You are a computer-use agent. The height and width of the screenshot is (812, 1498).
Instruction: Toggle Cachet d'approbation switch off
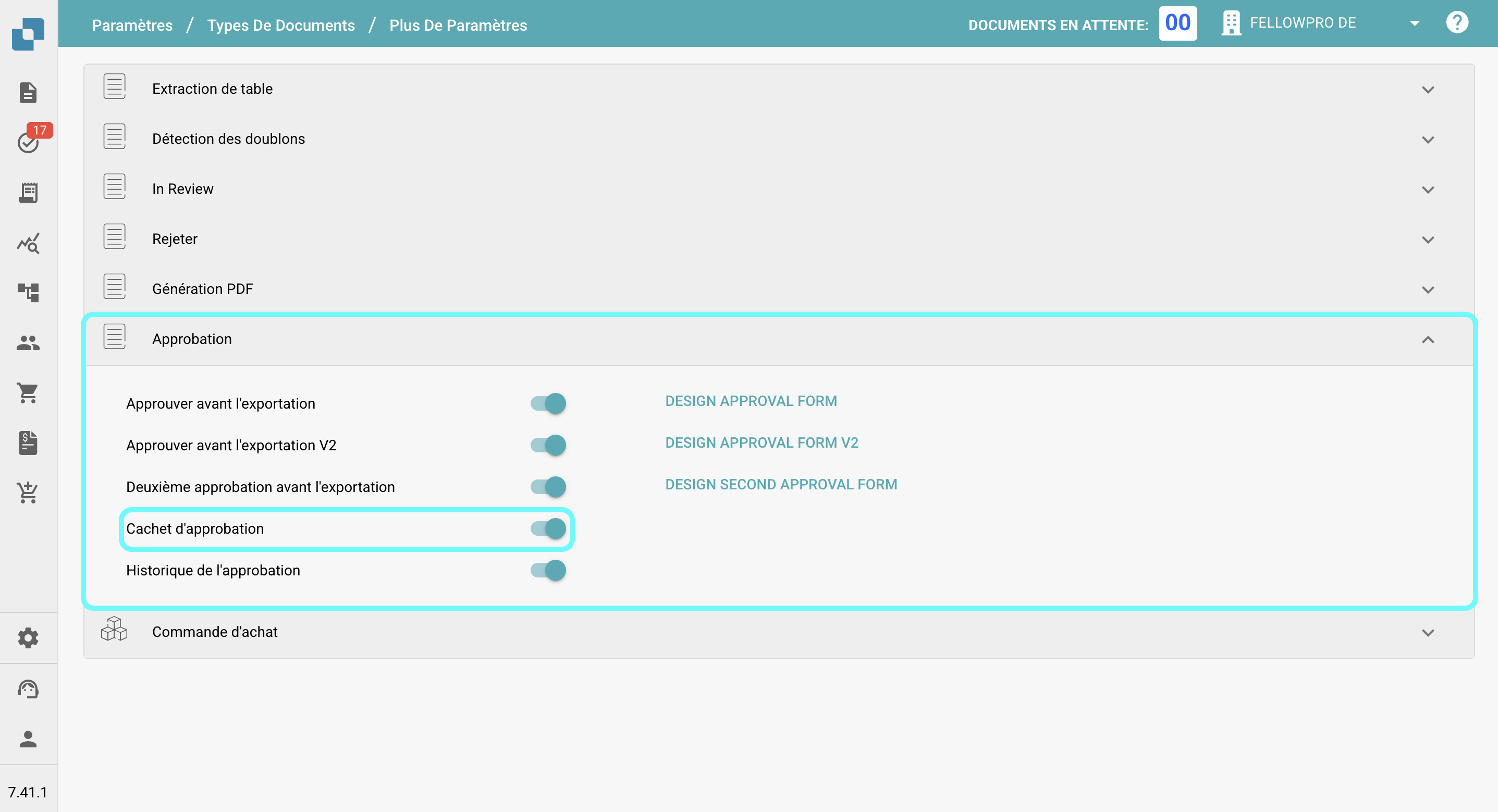(548, 528)
